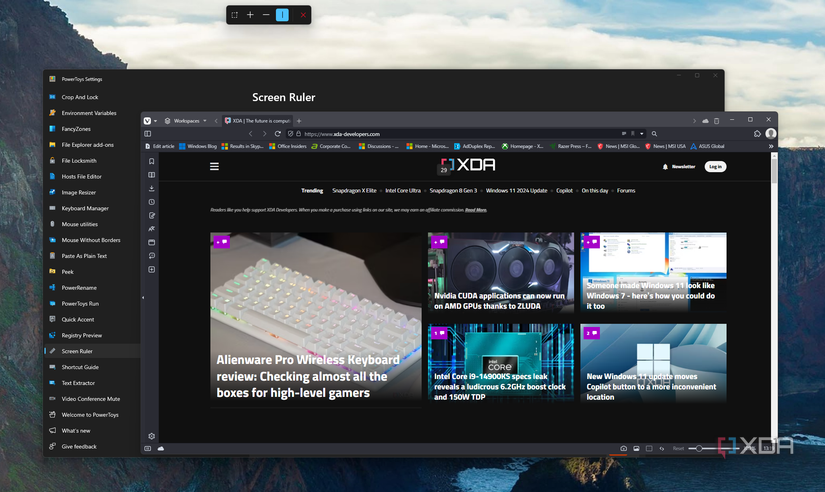825x492 pixels.
Task: Toggle page tiling in the status bar
Action: pyautogui.click(x=649, y=448)
